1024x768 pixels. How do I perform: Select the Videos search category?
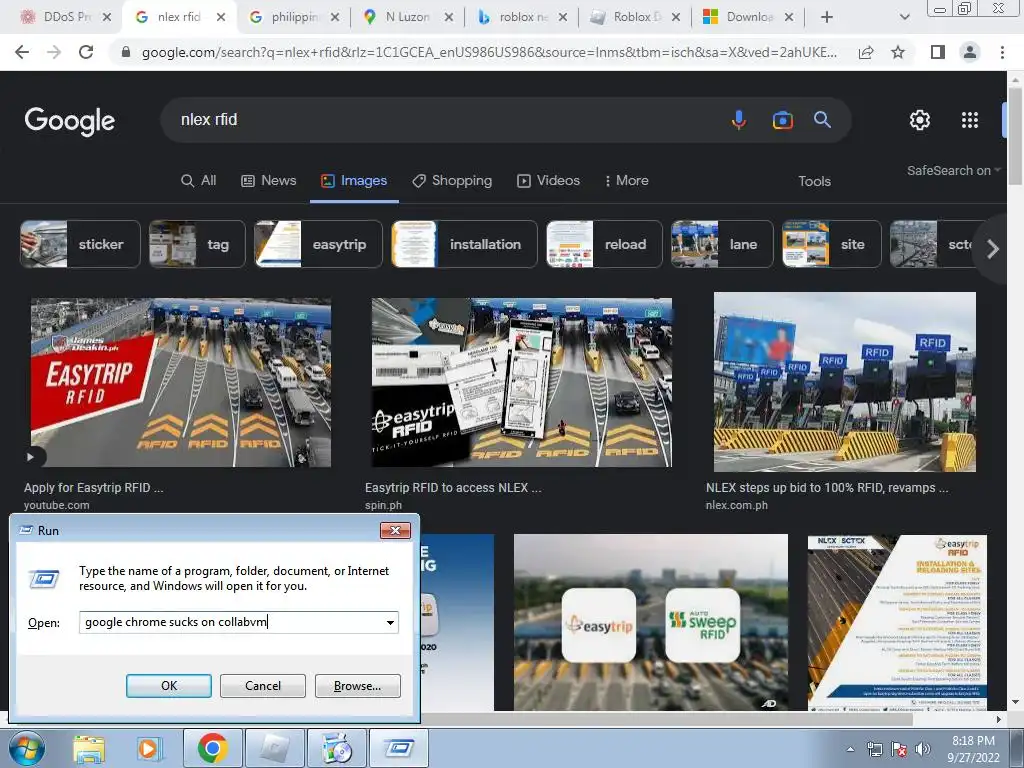coord(548,181)
